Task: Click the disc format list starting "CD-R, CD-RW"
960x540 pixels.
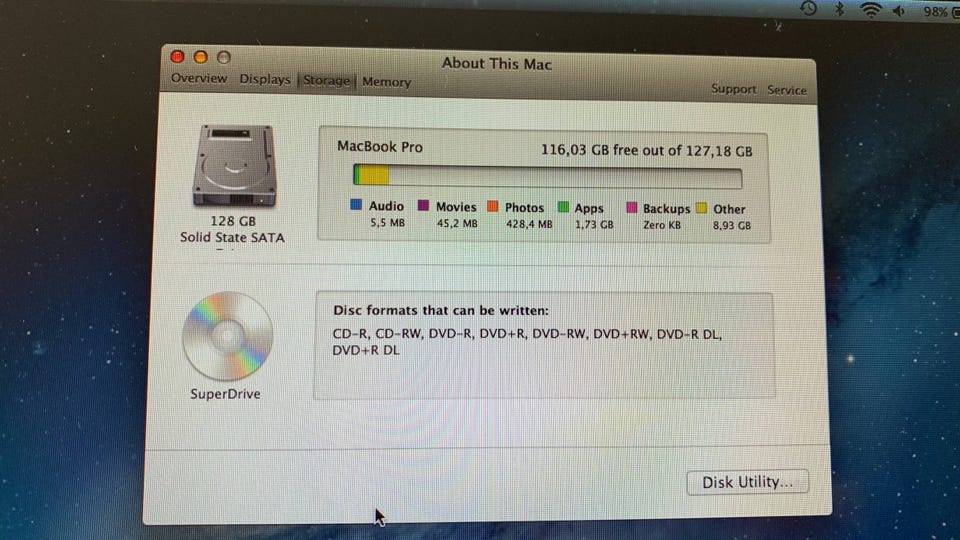Action: 527,342
